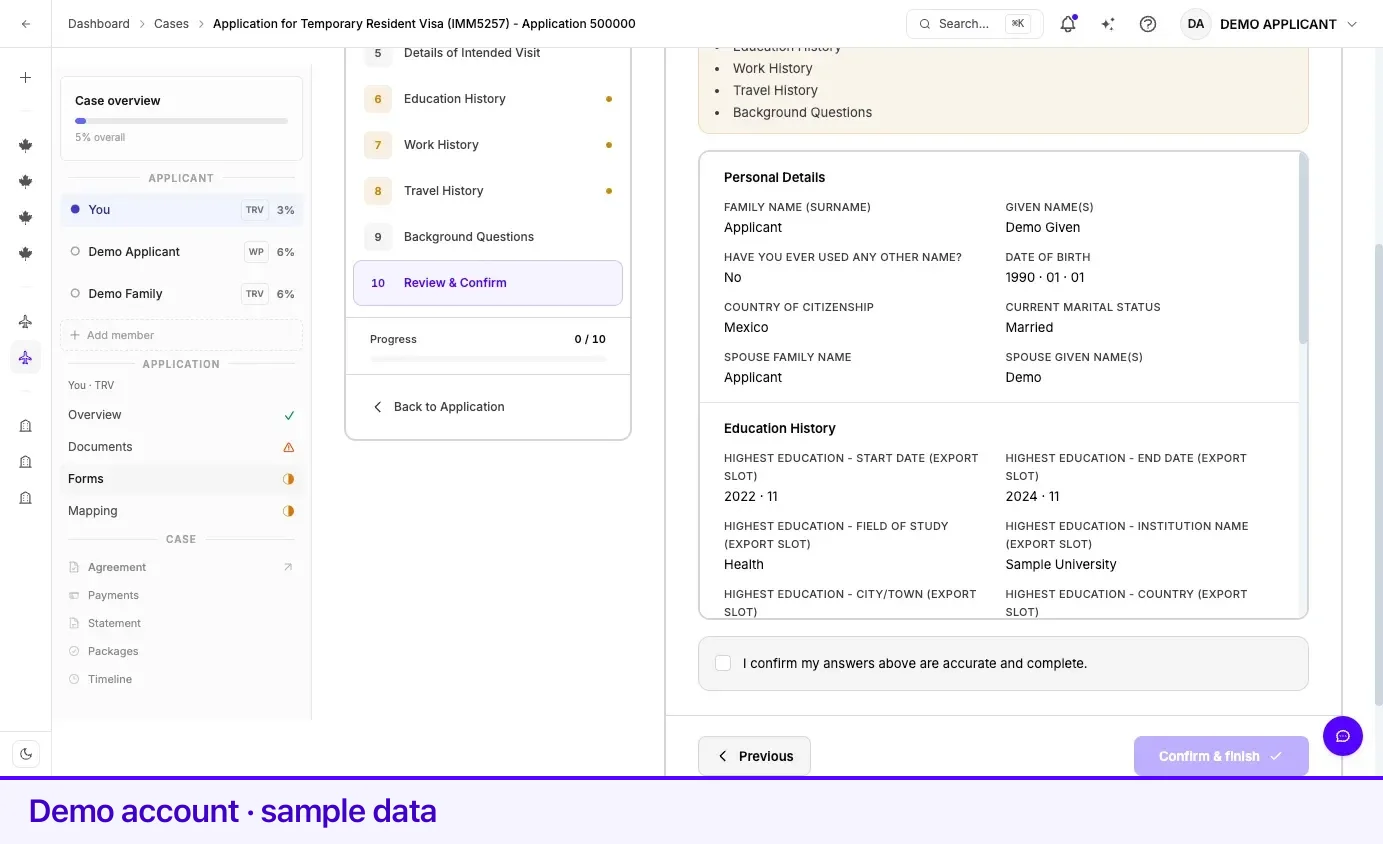Click Background Questions in the yellow notice list
This screenshot has width=1383, height=844.
(x=802, y=113)
